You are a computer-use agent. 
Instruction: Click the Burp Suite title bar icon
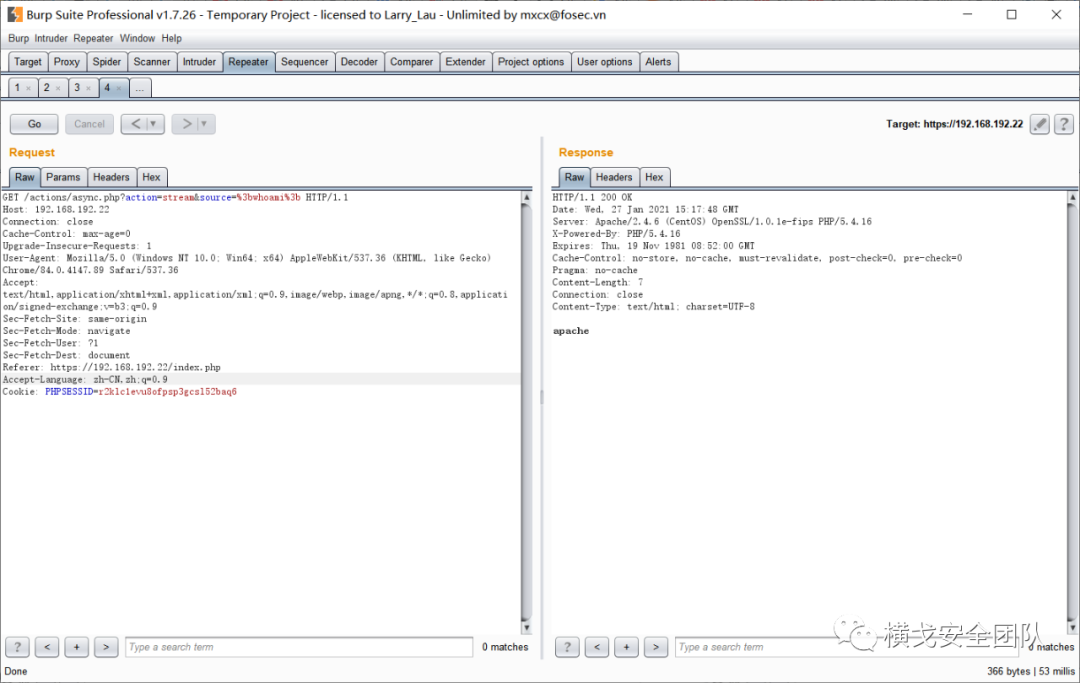(x=14, y=14)
